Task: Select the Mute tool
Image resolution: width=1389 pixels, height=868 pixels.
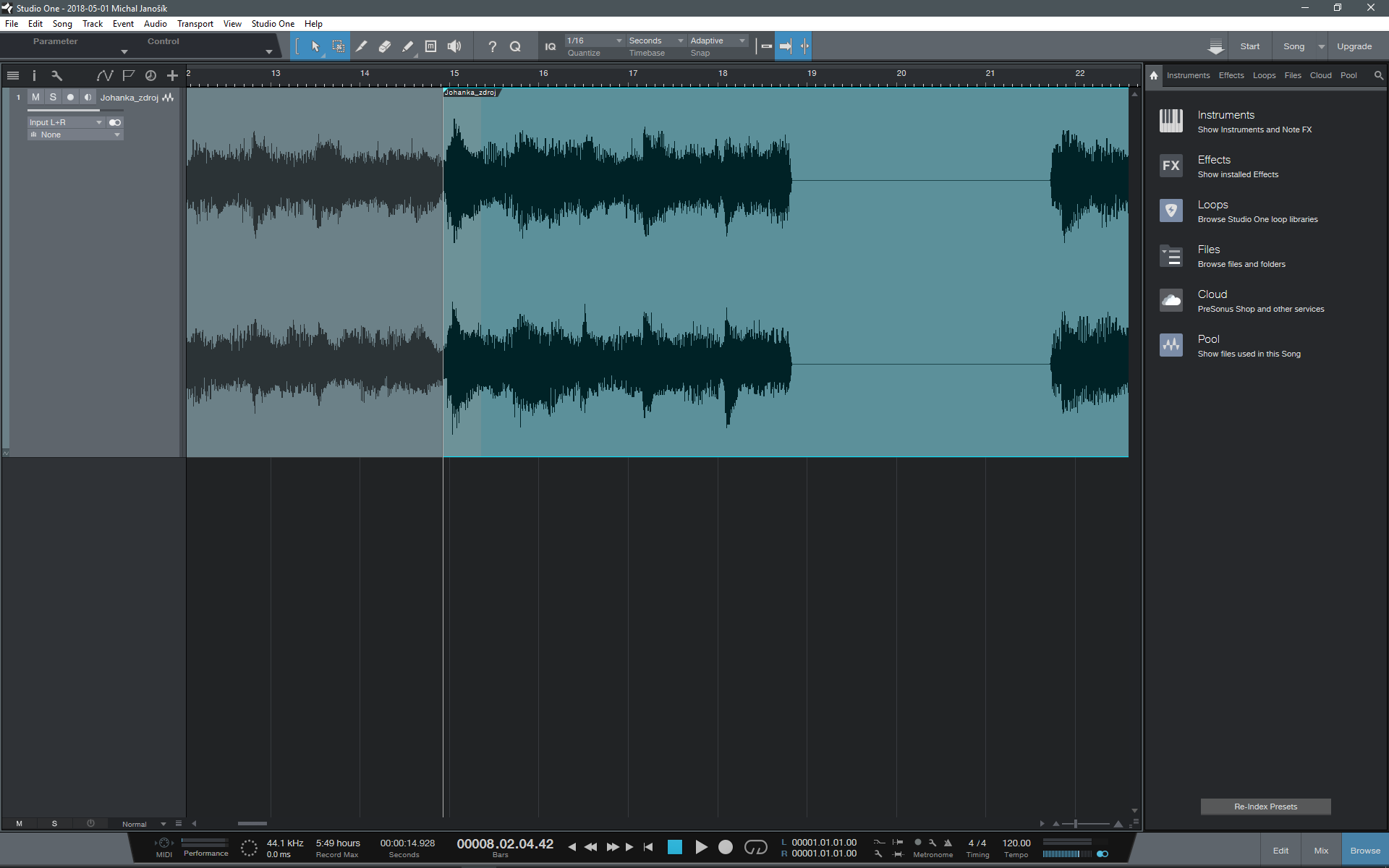Action: click(x=431, y=46)
